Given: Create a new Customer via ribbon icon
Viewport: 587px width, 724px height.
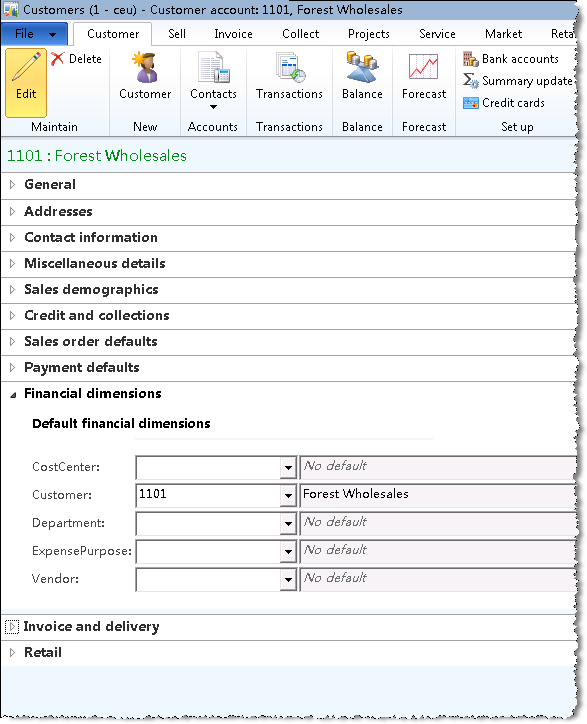Looking at the screenshot, I should point(145,67).
